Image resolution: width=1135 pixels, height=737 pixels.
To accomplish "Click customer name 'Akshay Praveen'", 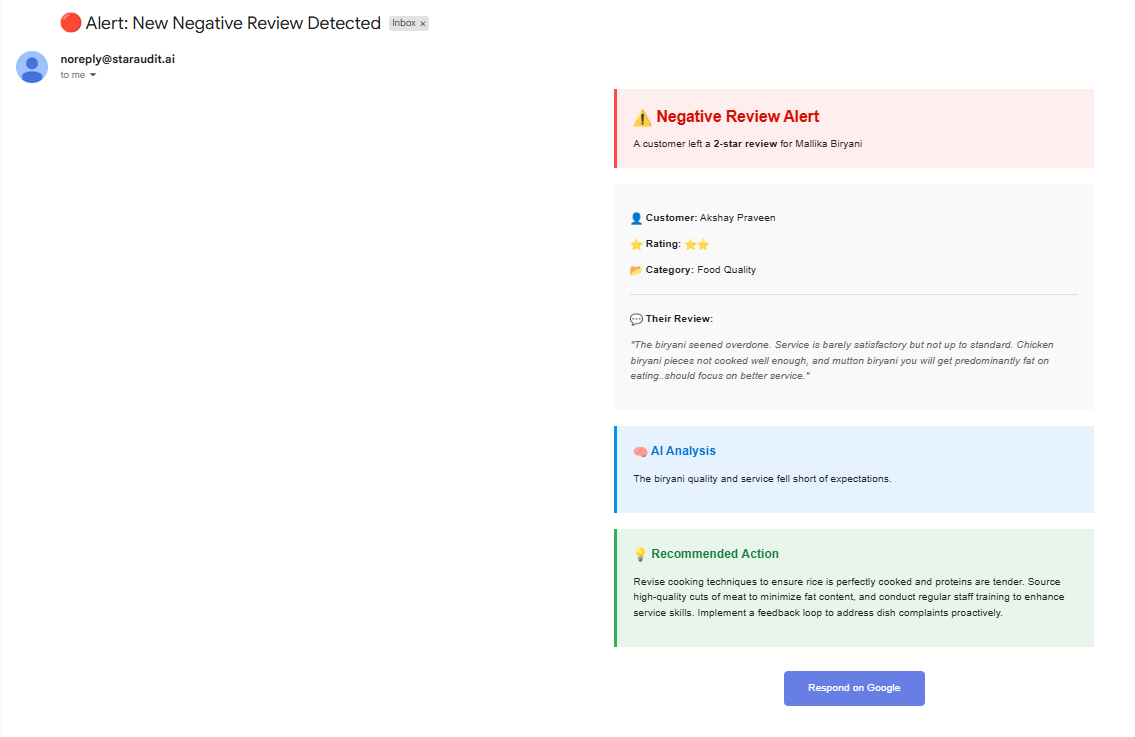I will (x=738, y=218).
